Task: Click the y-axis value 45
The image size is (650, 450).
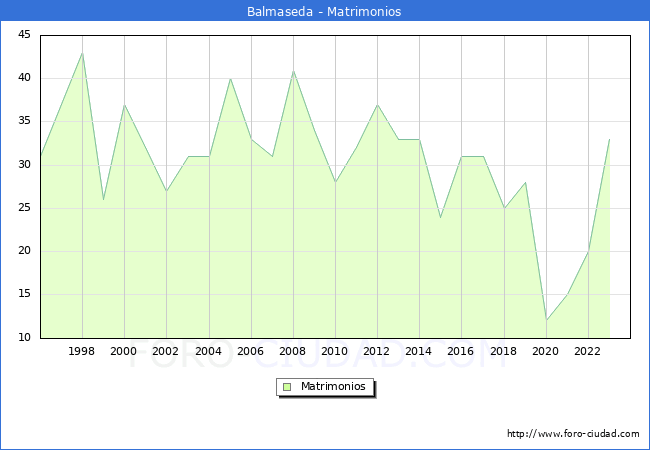Action: [24, 34]
